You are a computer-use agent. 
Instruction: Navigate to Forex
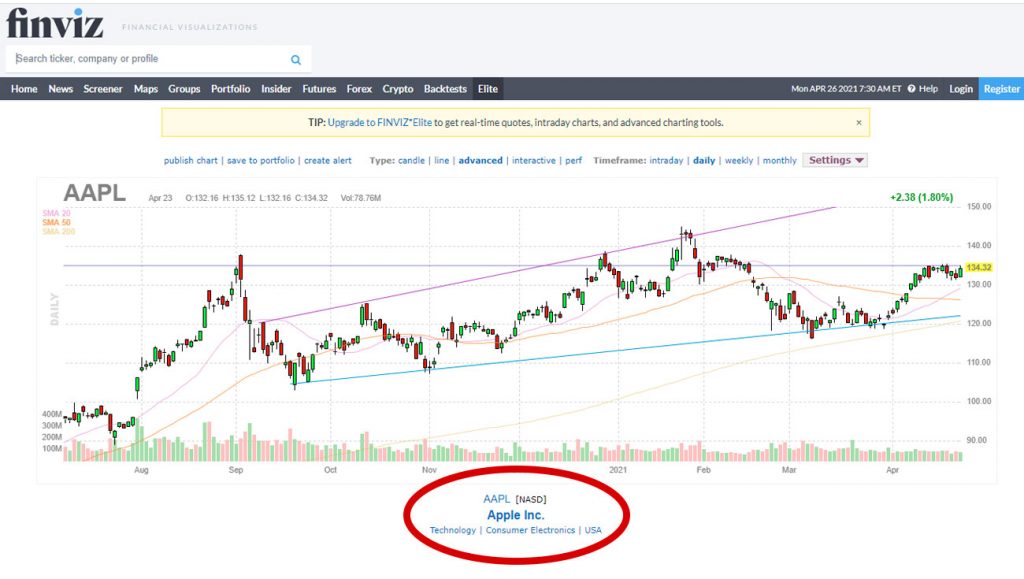tap(359, 89)
